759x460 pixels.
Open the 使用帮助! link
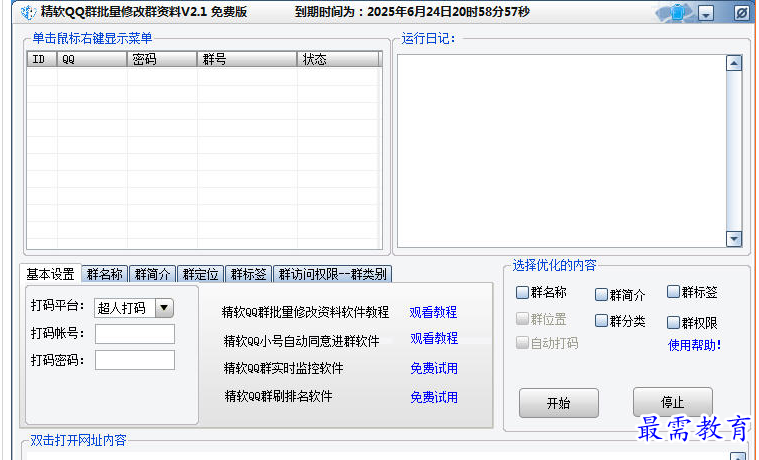click(x=694, y=345)
